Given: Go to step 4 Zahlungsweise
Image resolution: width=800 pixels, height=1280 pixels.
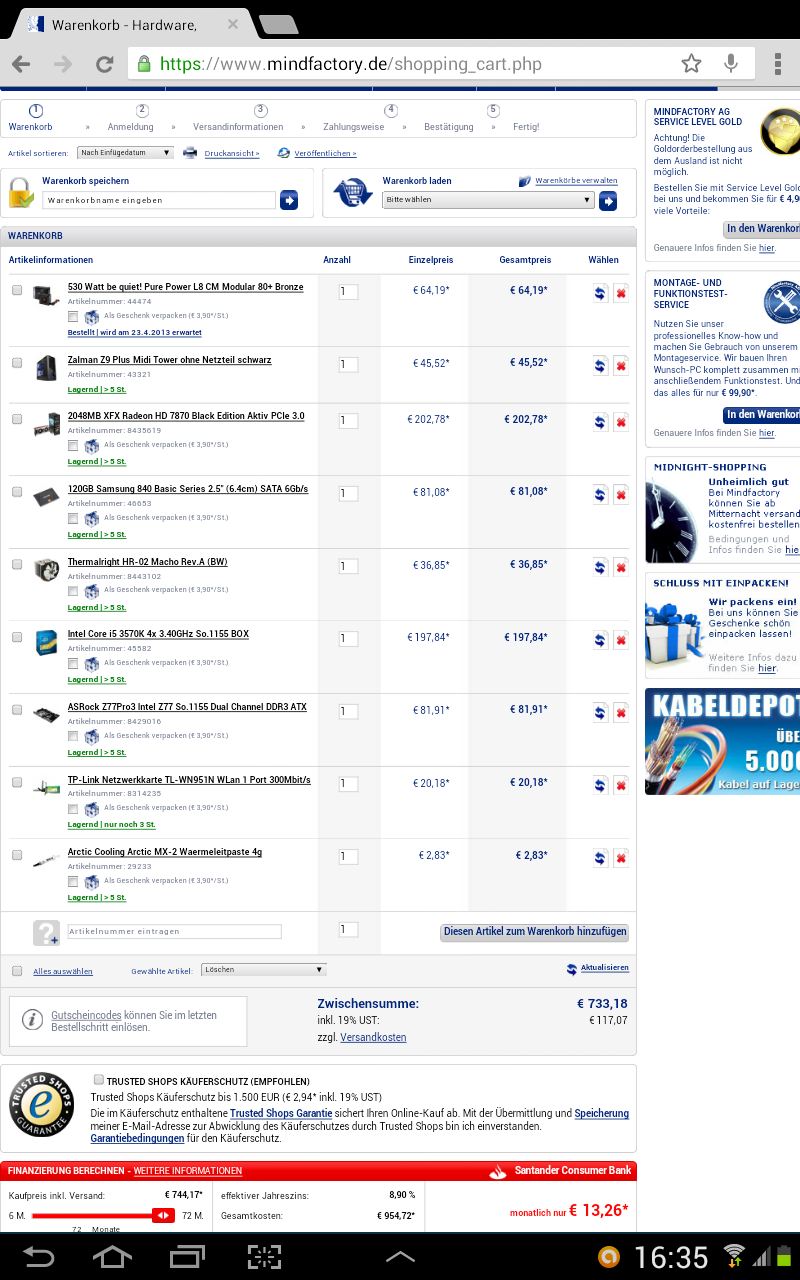Looking at the screenshot, I should (354, 118).
